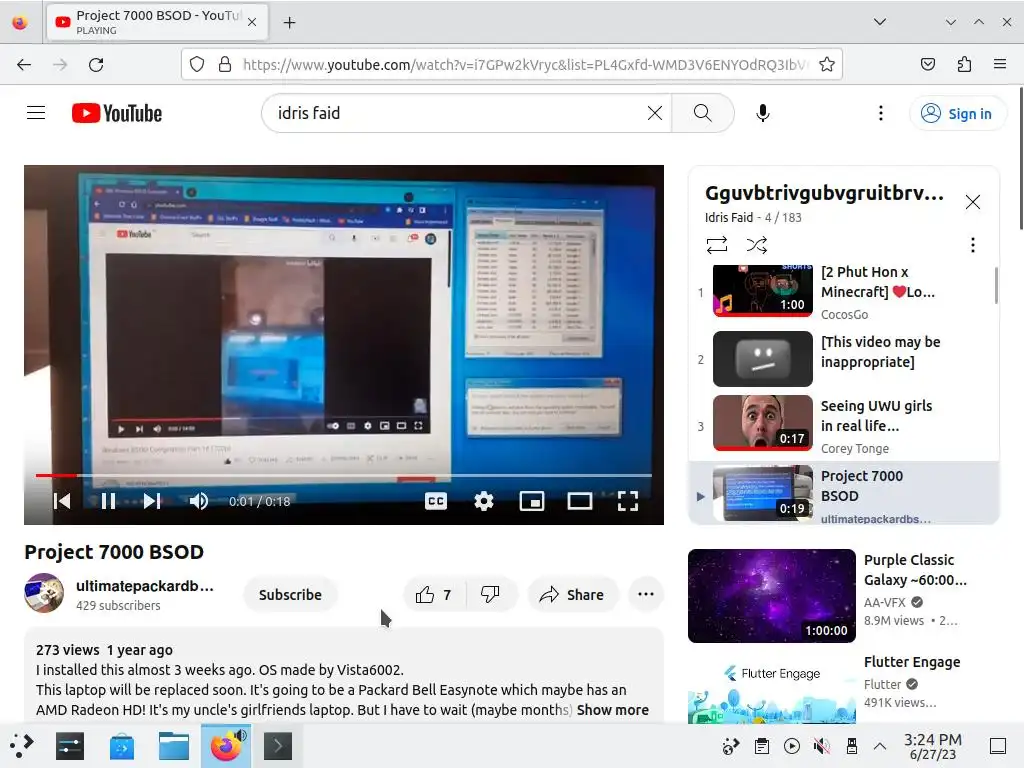
Task: Open tracking protection shield icon
Action: point(197,64)
